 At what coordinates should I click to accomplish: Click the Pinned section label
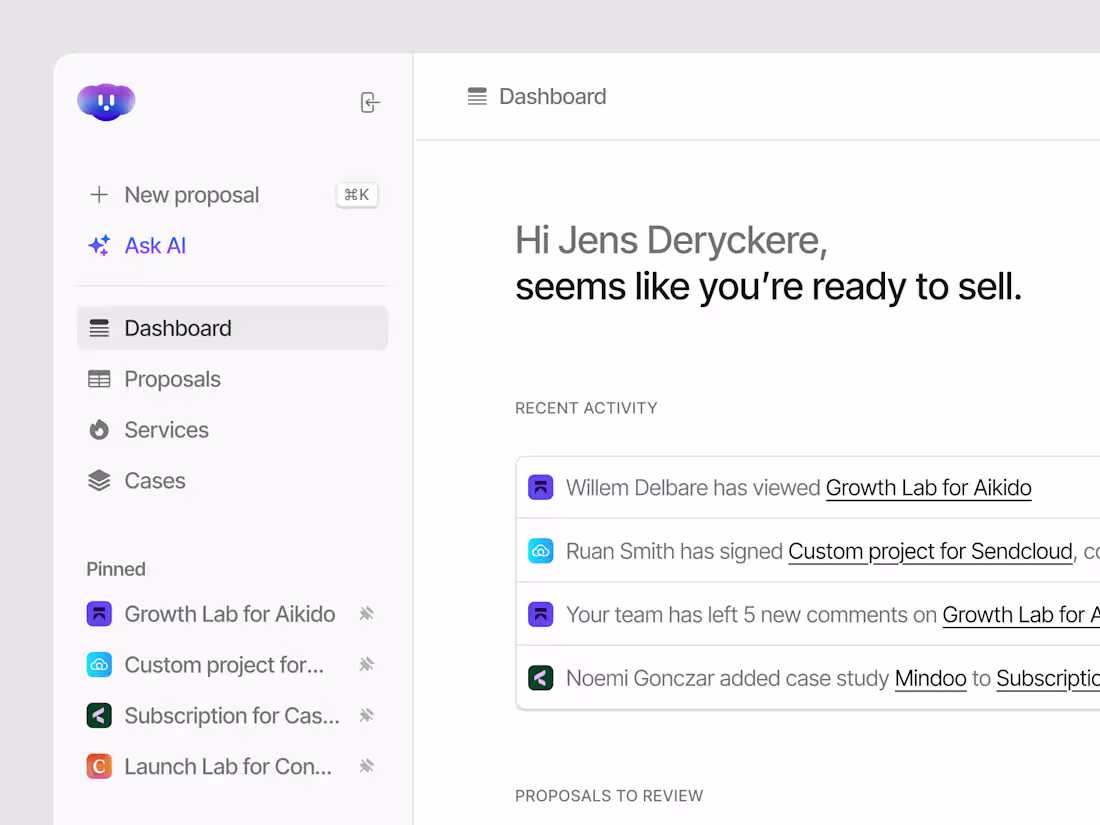[x=116, y=569]
